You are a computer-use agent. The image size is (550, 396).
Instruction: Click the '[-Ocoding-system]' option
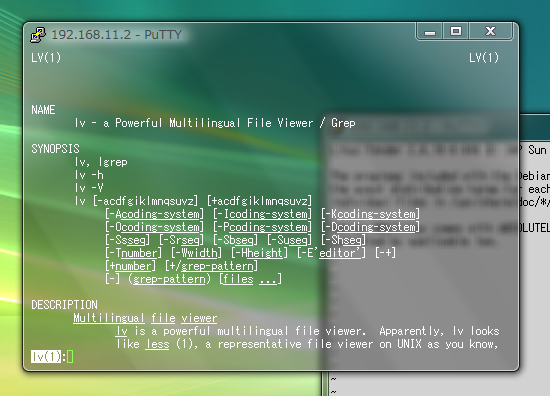154,227
